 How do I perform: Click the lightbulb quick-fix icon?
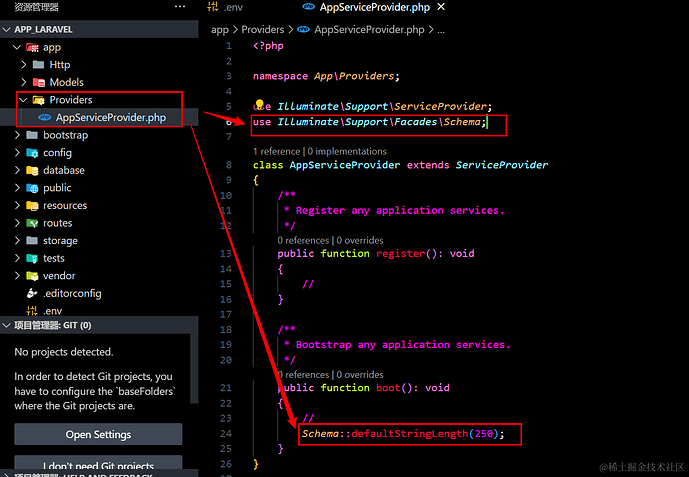tap(259, 105)
